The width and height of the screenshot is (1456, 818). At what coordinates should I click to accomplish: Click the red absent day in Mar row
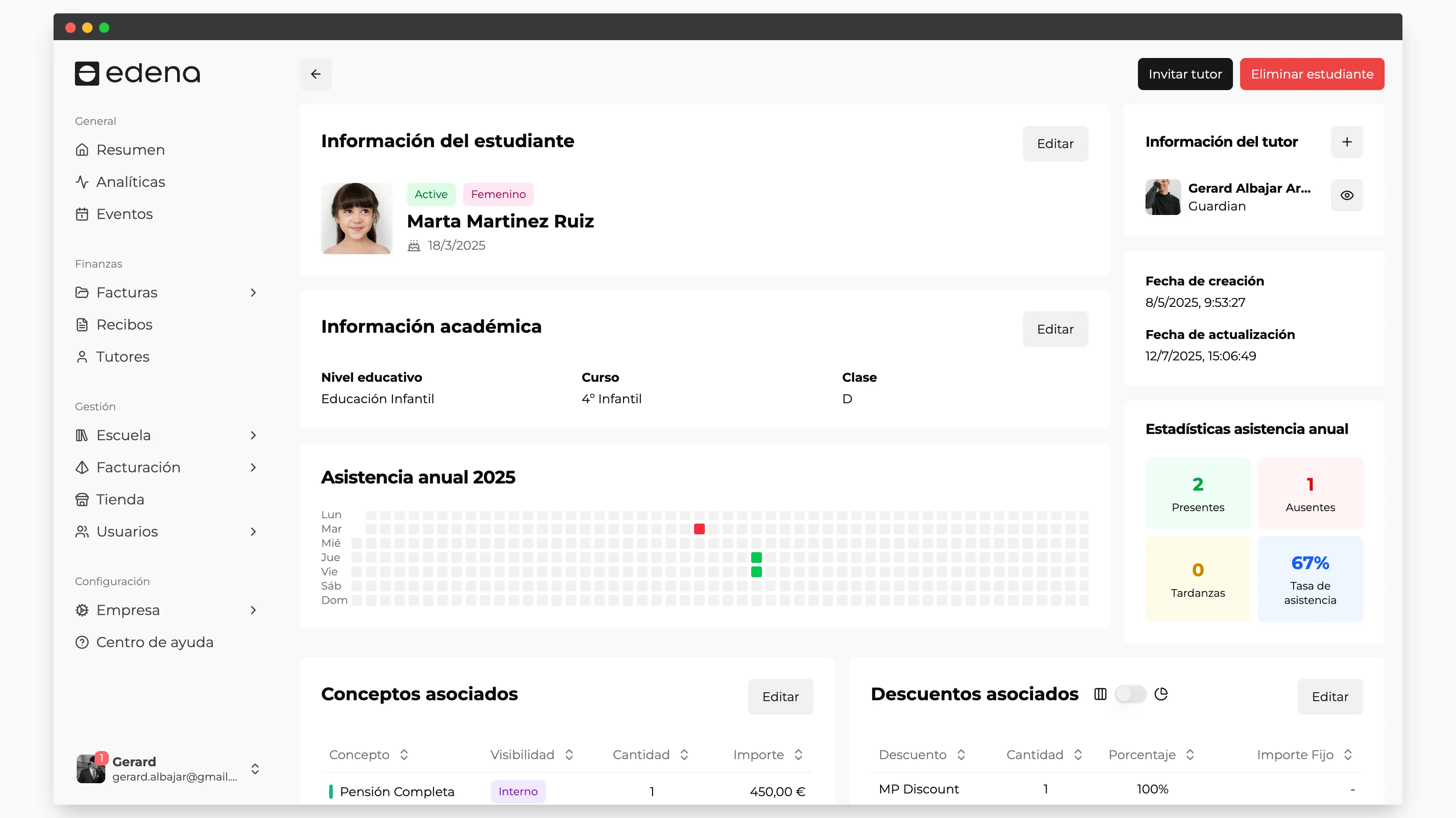tap(699, 529)
